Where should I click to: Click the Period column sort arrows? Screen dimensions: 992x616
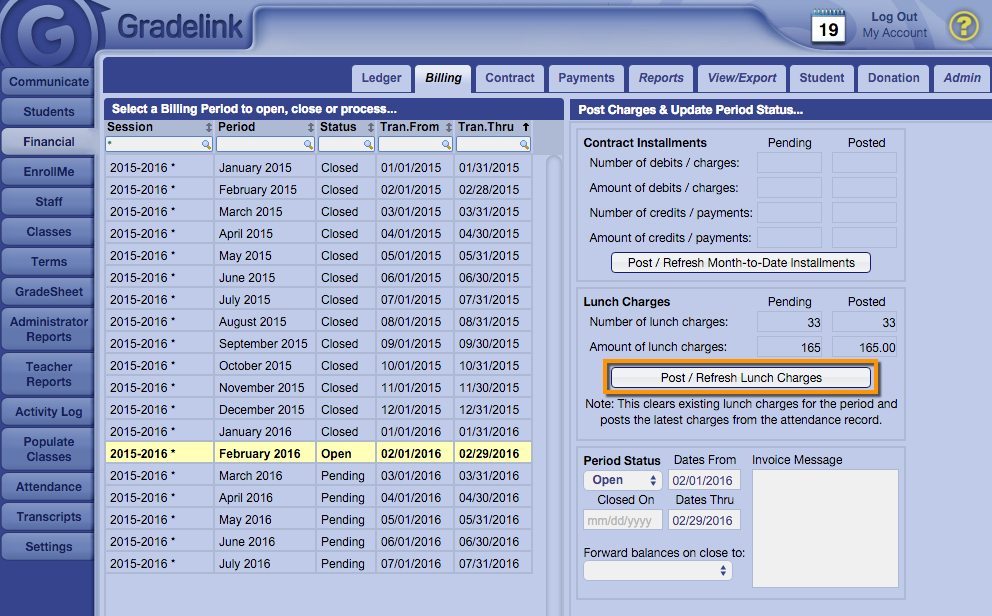pos(308,128)
